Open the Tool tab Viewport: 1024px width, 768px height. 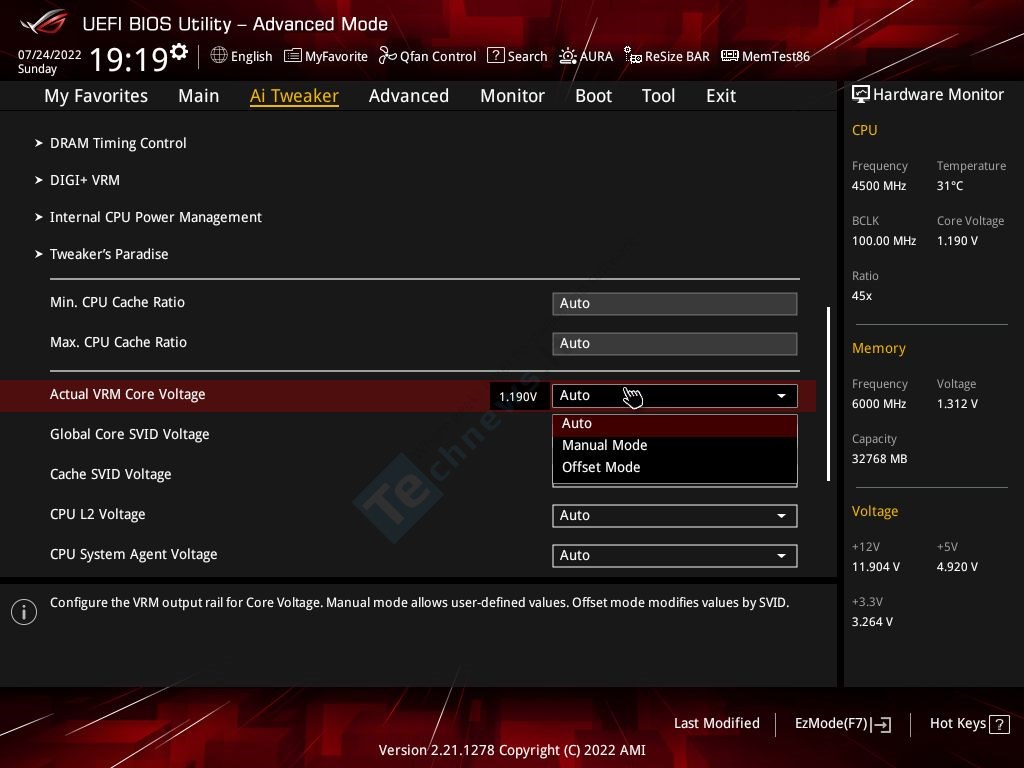pos(658,96)
